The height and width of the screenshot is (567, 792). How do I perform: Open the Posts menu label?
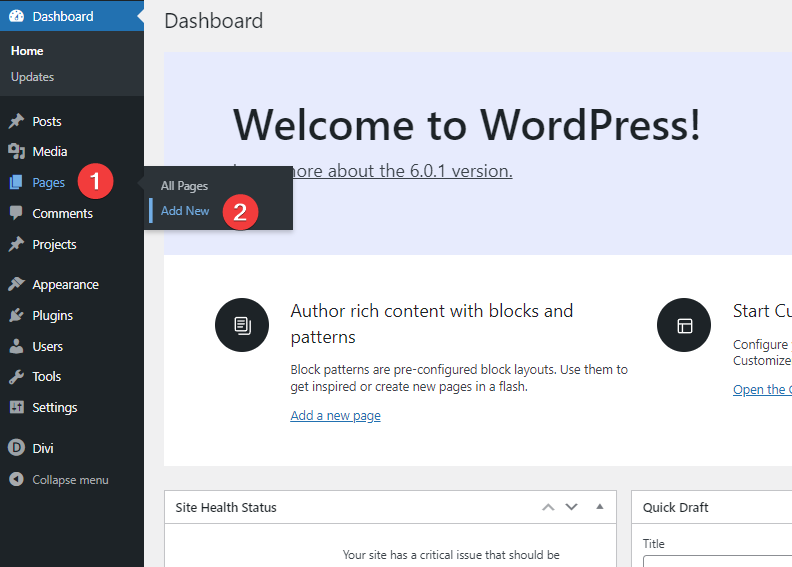(x=47, y=122)
